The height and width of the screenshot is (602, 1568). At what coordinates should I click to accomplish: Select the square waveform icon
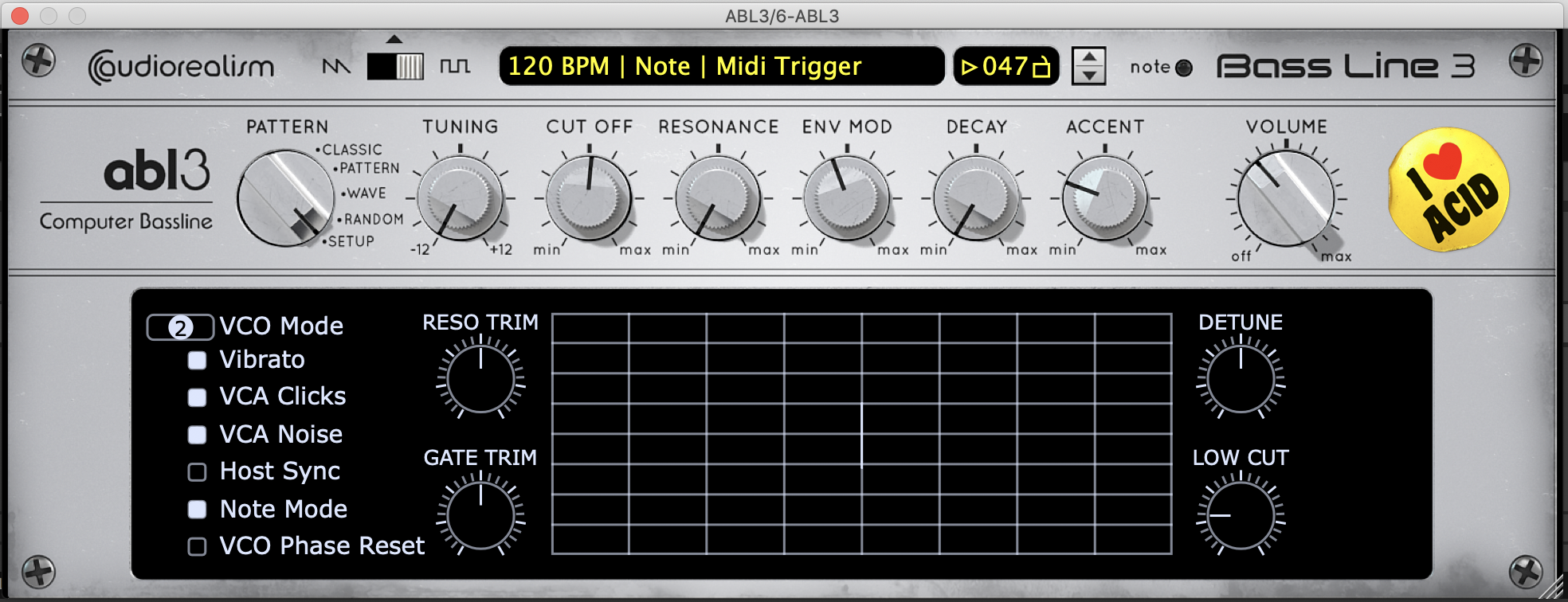point(455,66)
